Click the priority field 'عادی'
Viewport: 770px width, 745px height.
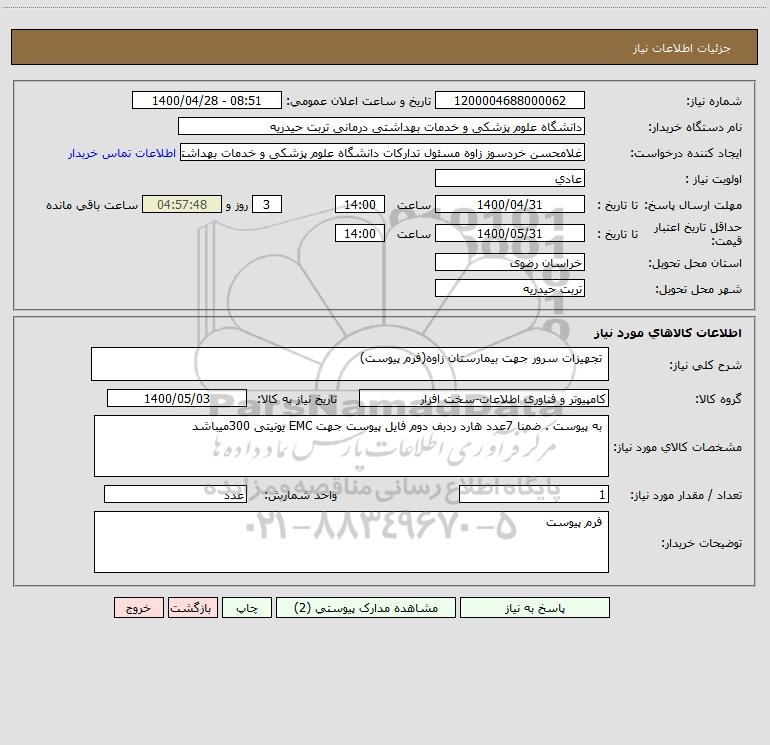pos(510,178)
